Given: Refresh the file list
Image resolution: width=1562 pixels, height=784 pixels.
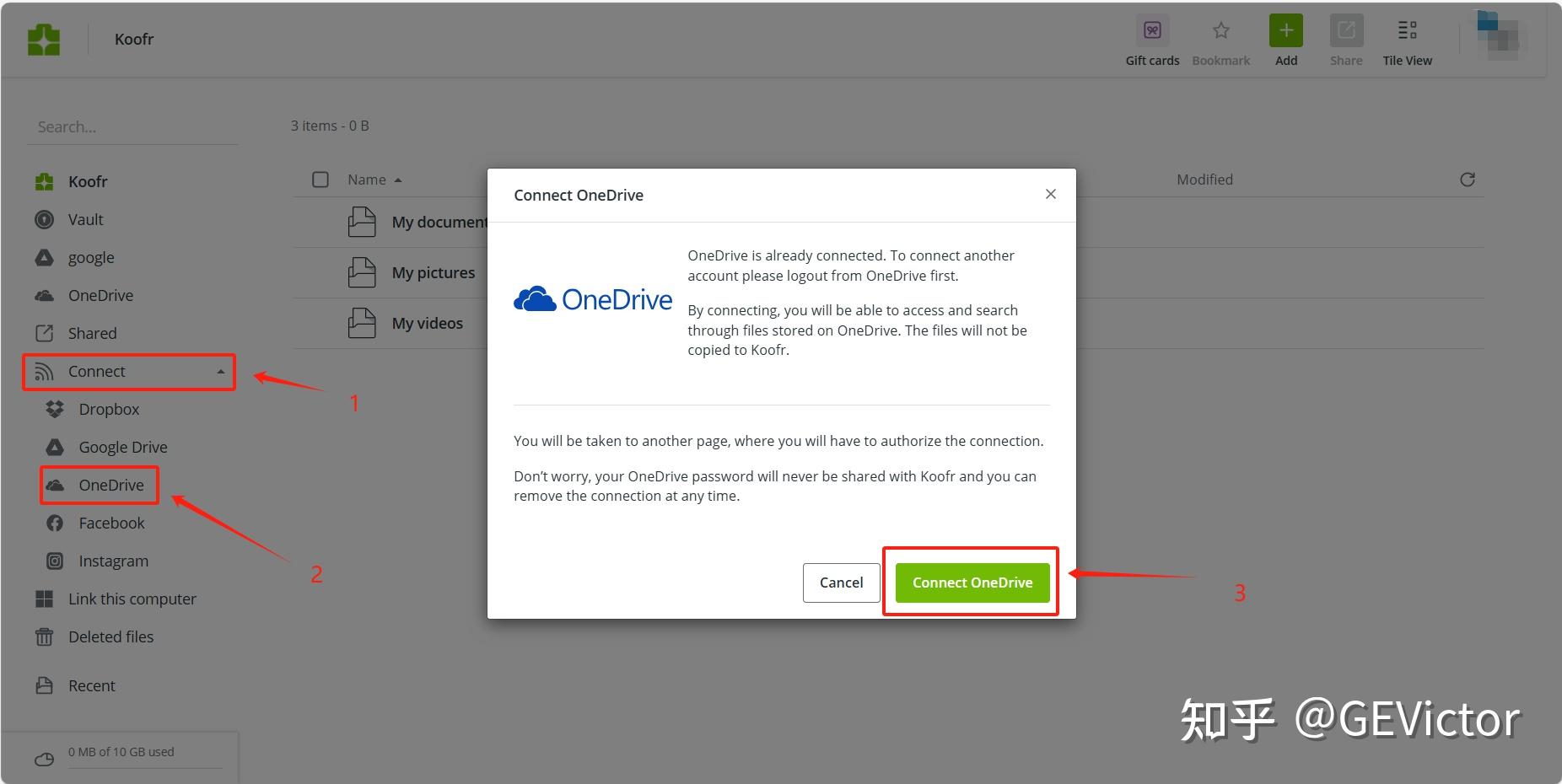Looking at the screenshot, I should [x=1468, y=179].
